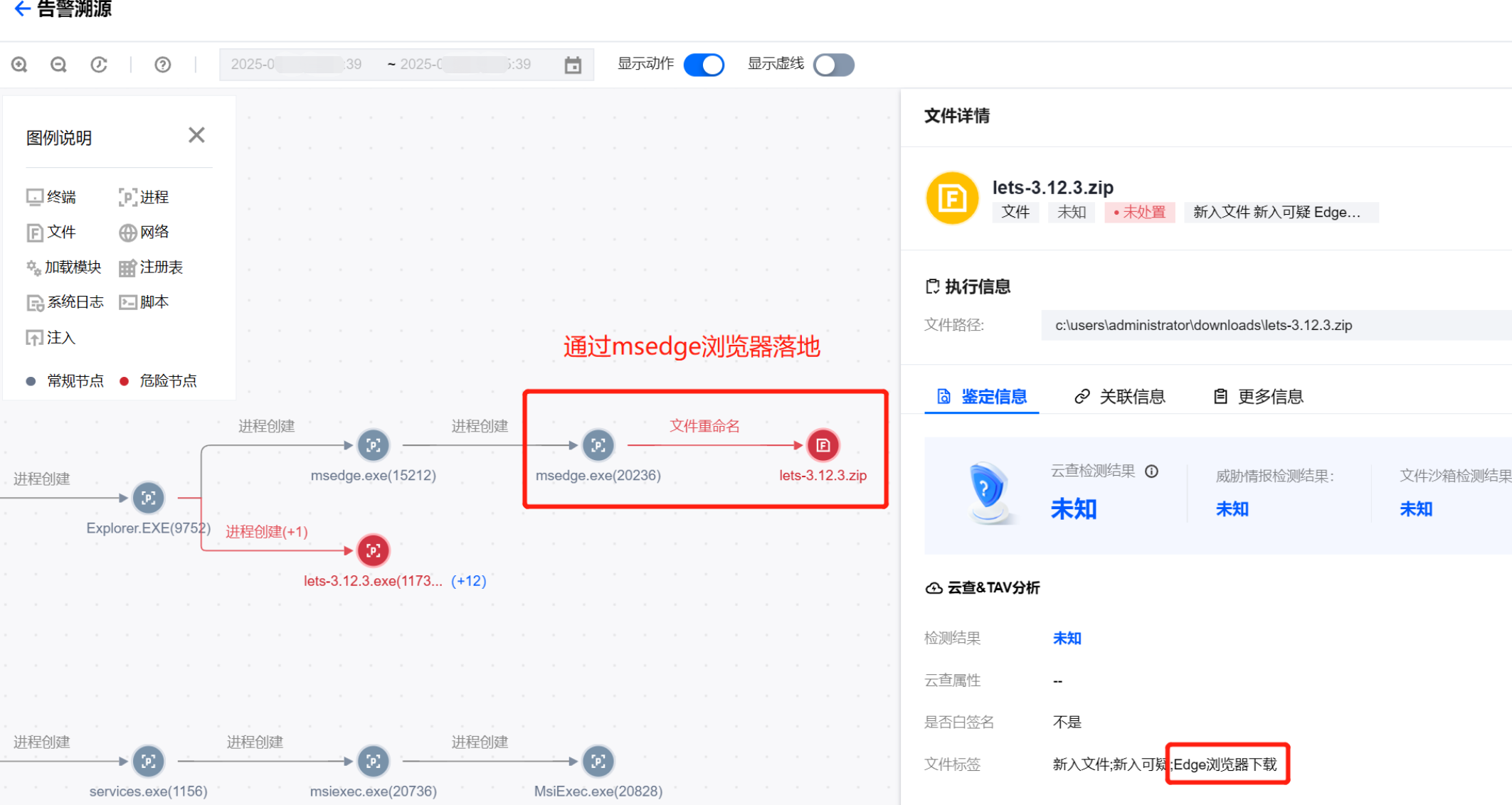
Task: Go back using the 告警溯源 arrow
Action: (22, 9)
